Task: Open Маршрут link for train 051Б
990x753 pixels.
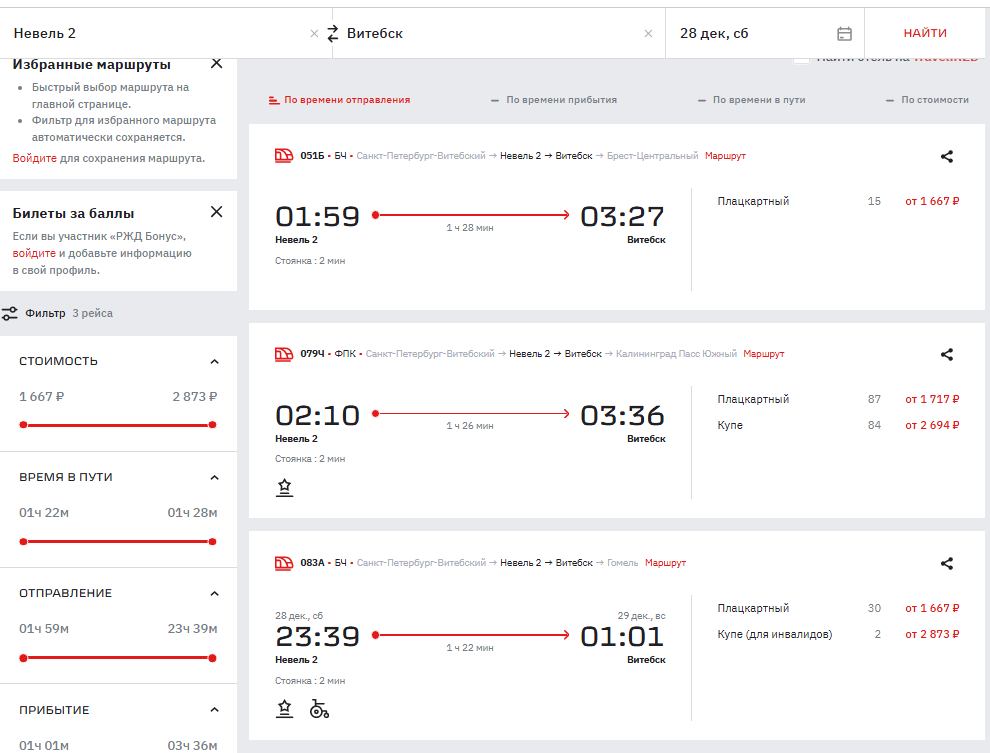Action: pos(725,156)
